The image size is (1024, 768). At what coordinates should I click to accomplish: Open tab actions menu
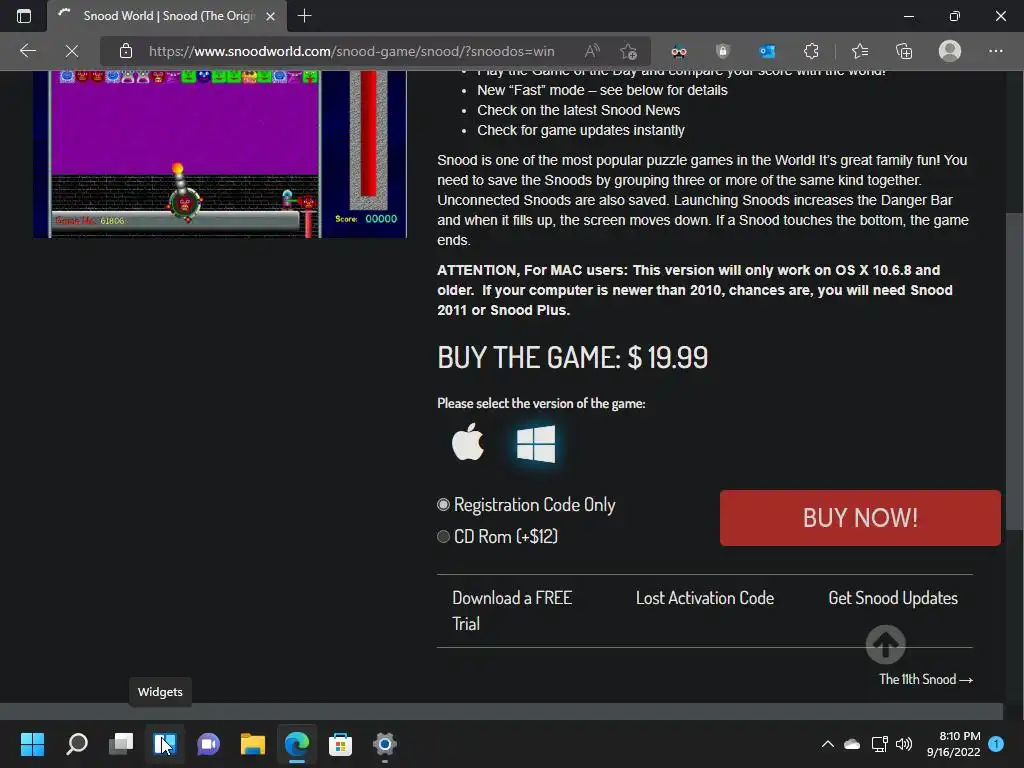click(x=24, y=16)
